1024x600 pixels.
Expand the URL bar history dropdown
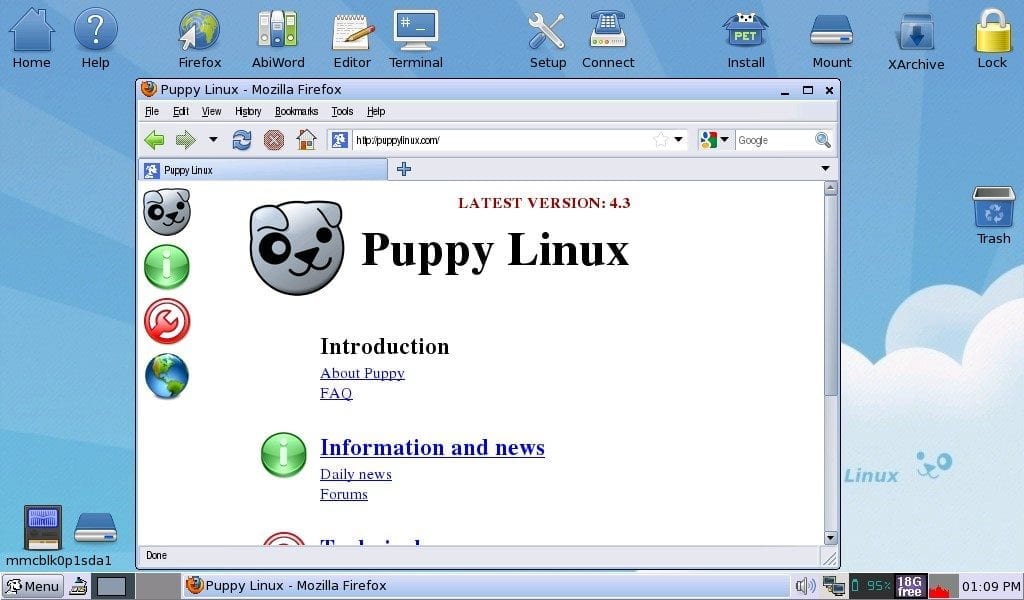(x=679, y=140)
